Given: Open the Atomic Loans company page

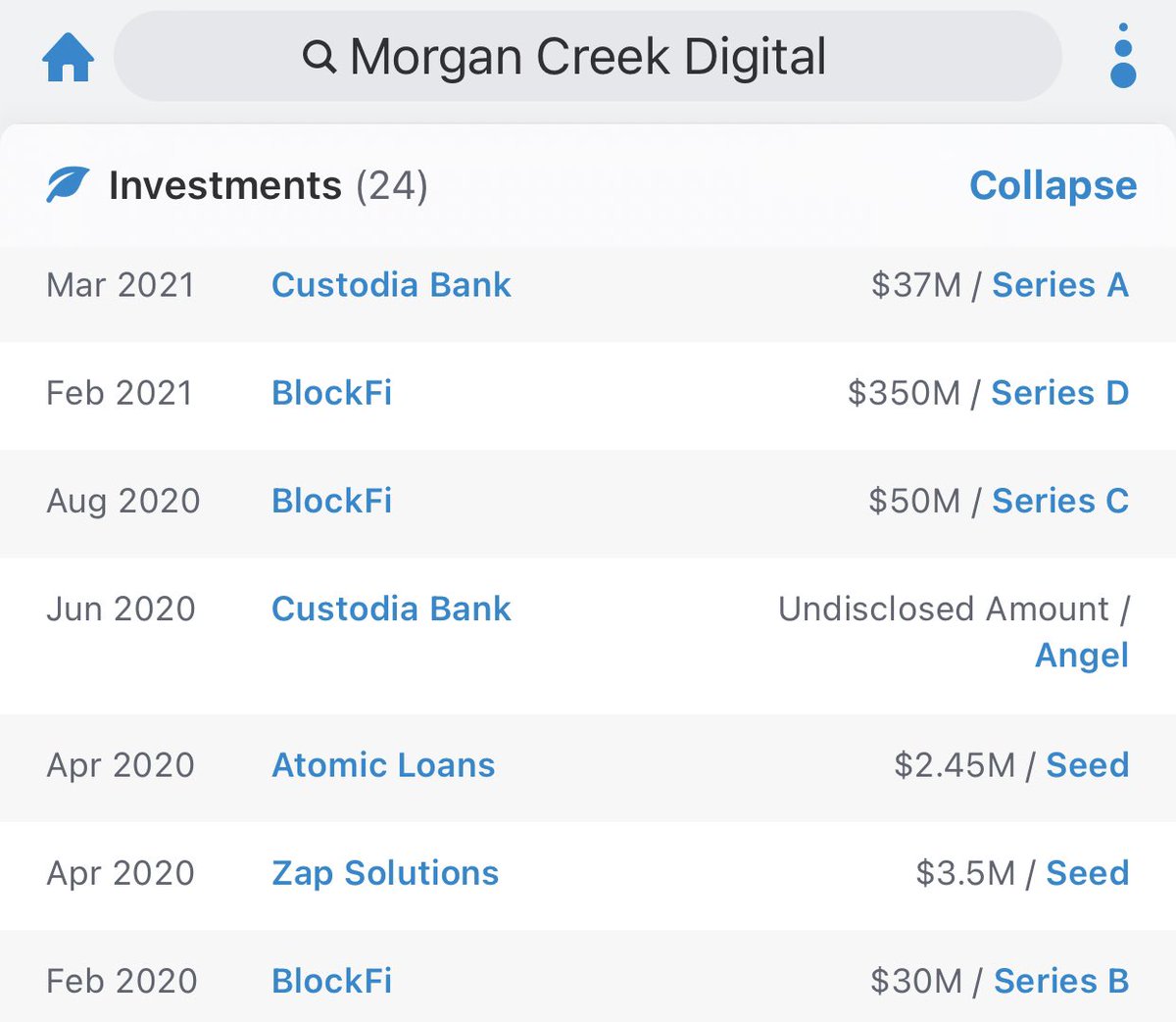Looking at the screenshot, I should pyautogui.click(x=383, y=765).
